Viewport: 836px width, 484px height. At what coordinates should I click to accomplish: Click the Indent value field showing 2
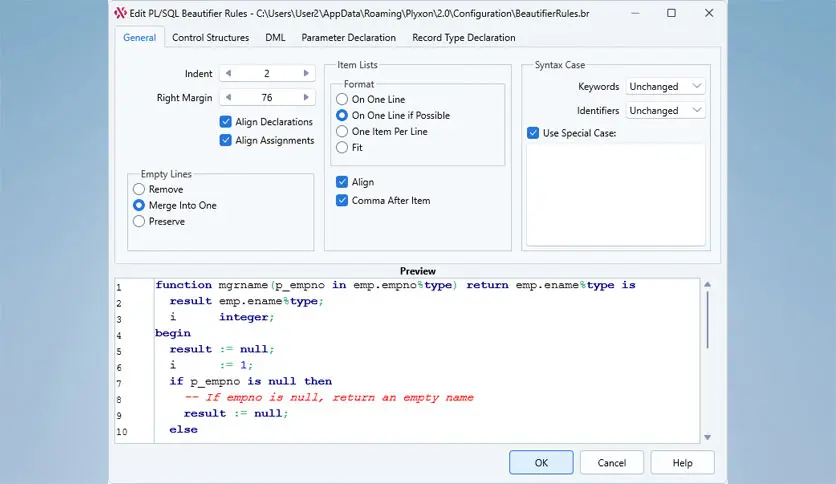click(x=267, y=74)
